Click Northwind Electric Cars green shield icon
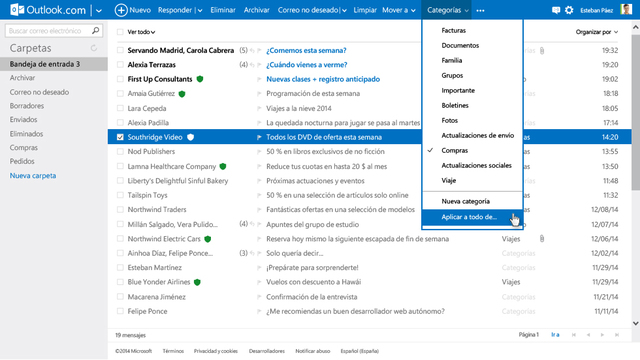This screenshot has width=640, height=360. click(x=208, y=239)
